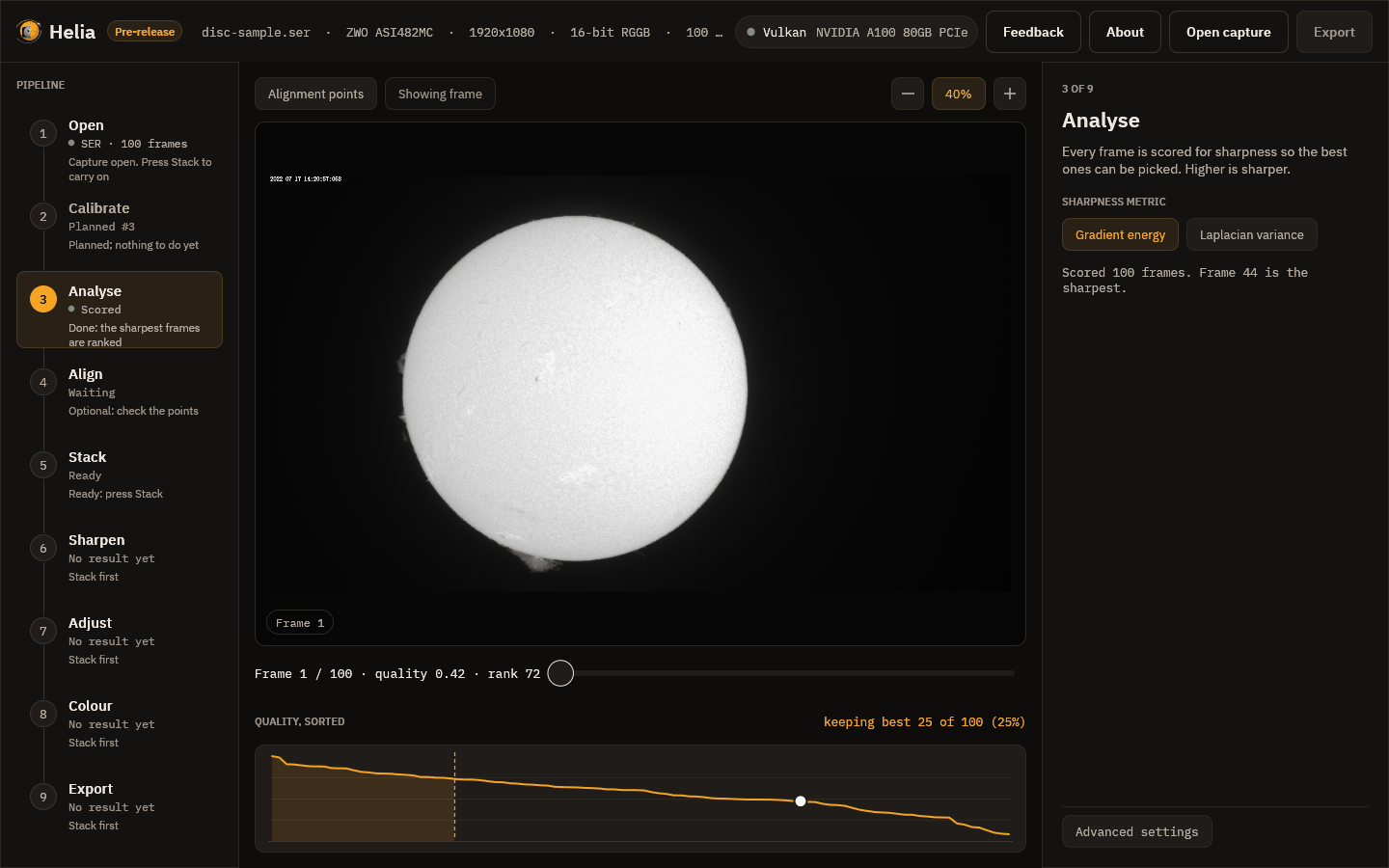Open the Calibrate pipeline step
1389x868 pixels.
[120, 227]
